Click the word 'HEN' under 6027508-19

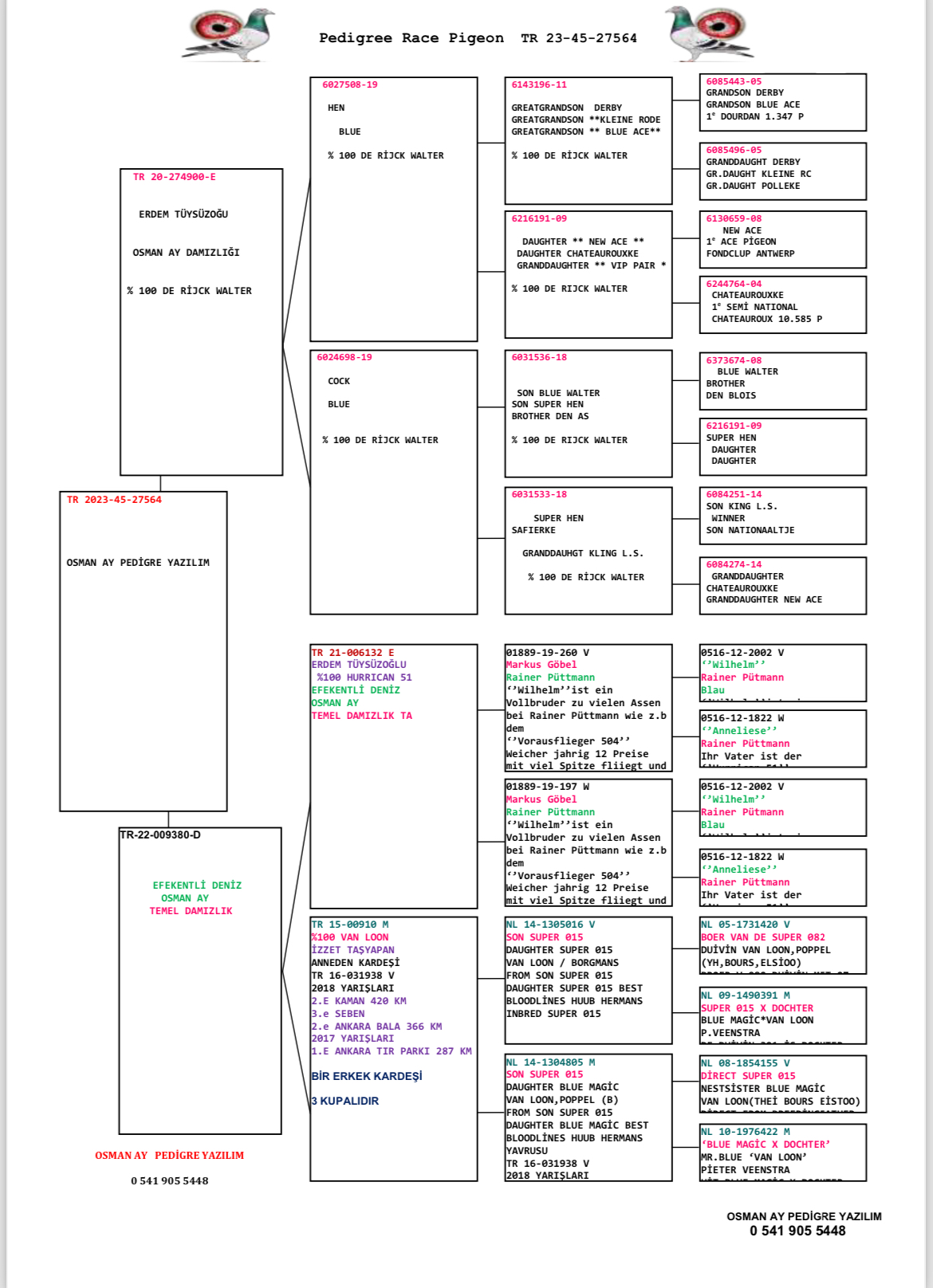tap(336, 108)
